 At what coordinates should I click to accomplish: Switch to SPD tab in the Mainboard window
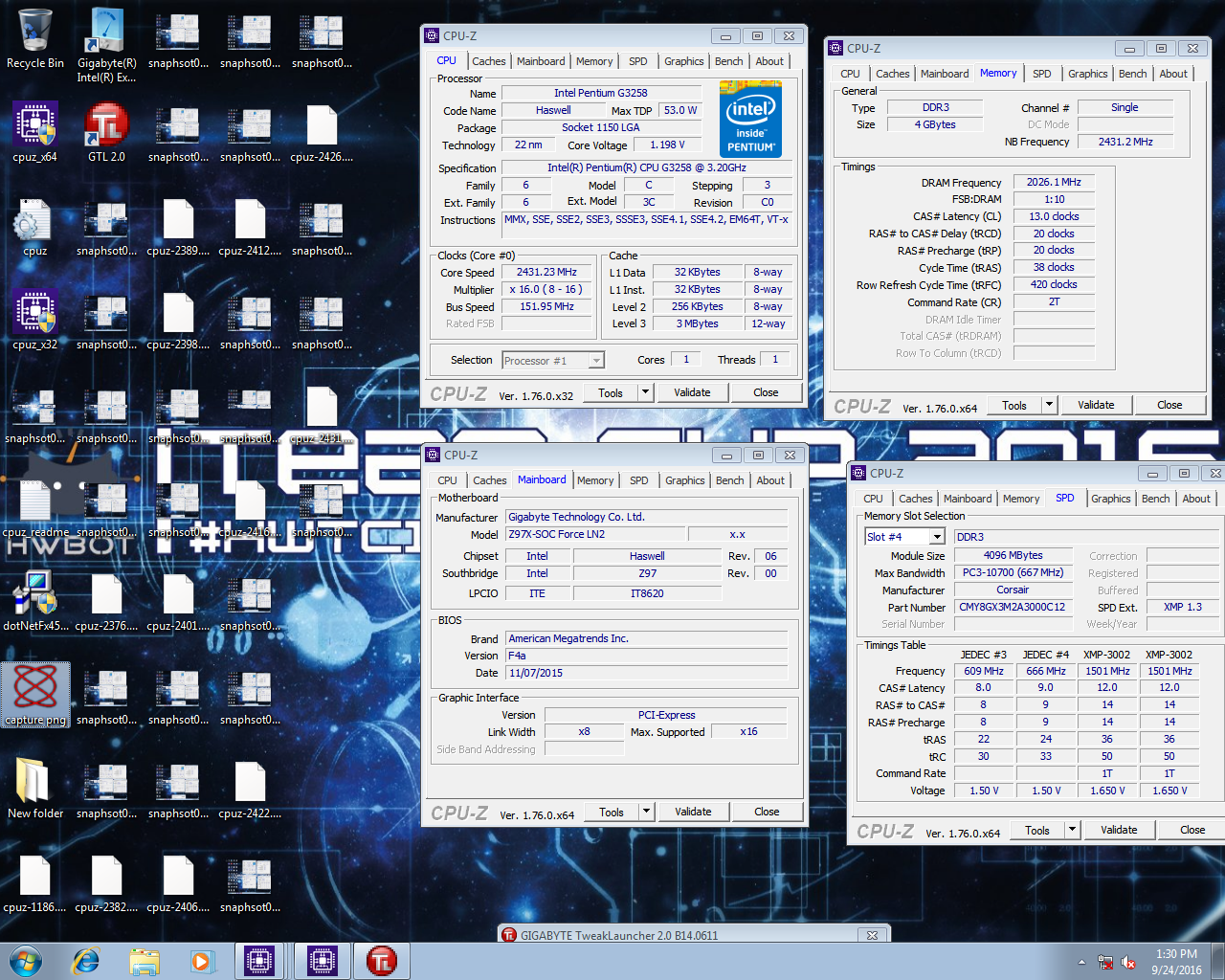coord(638,480)
